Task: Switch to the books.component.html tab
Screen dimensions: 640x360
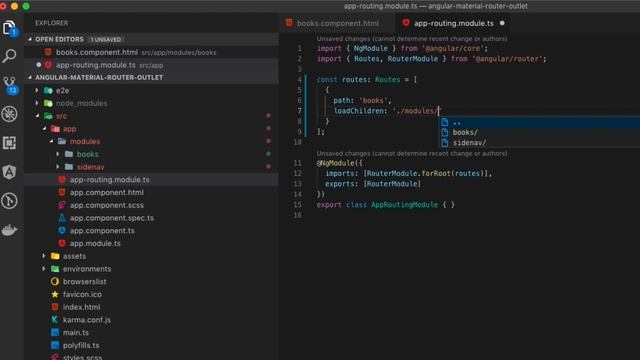Action: (x=338, y=23)
